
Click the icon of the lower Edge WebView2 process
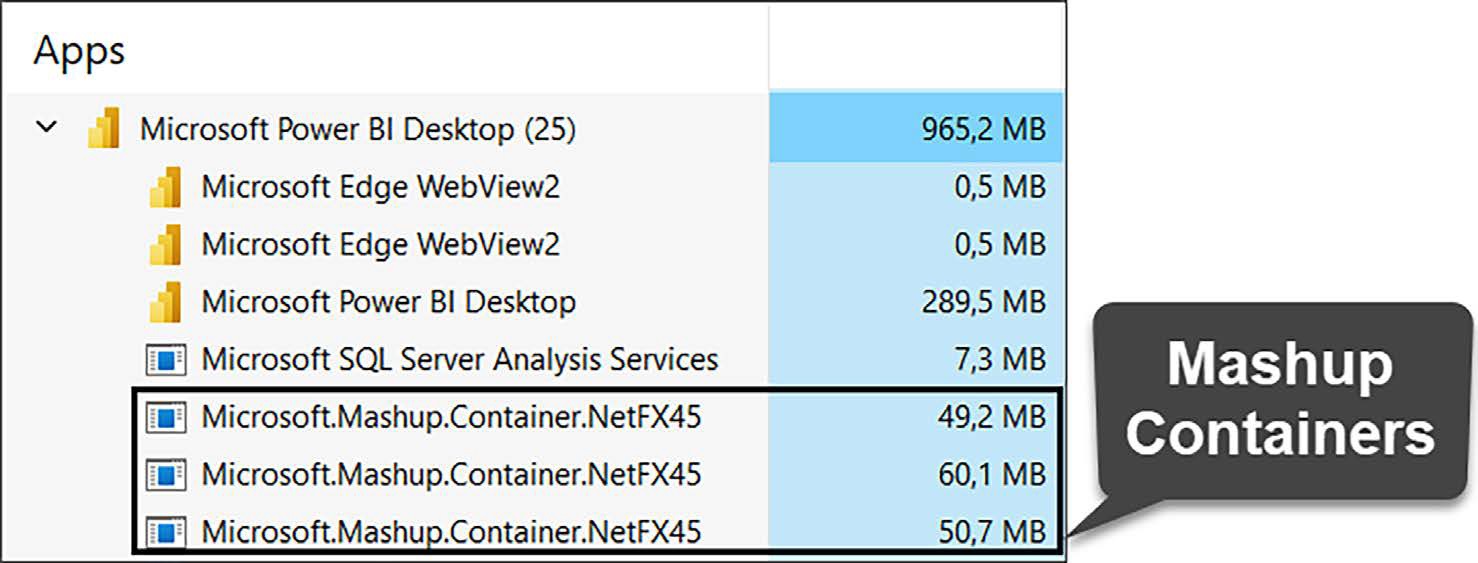click(x=165, y=245)
